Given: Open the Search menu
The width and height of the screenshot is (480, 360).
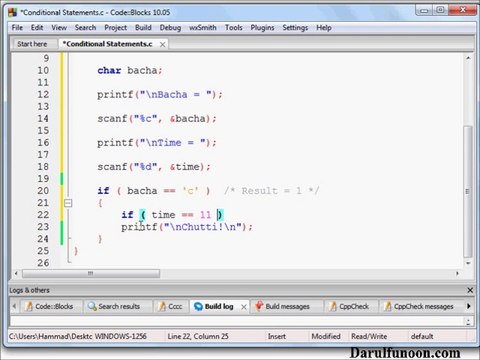Looking at the screenshot, I should point(85,28).
